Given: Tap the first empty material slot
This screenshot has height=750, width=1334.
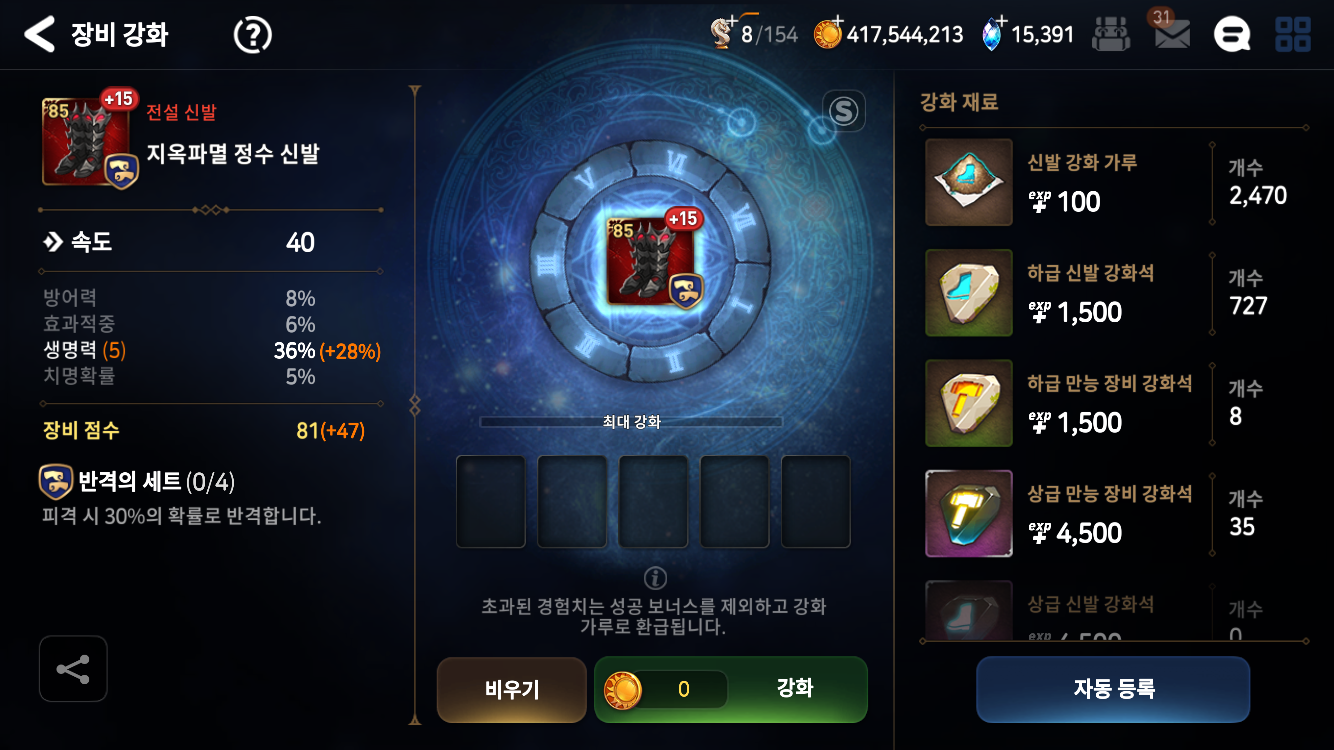Looking at the screenshot, I should click(x=491, y=502).
